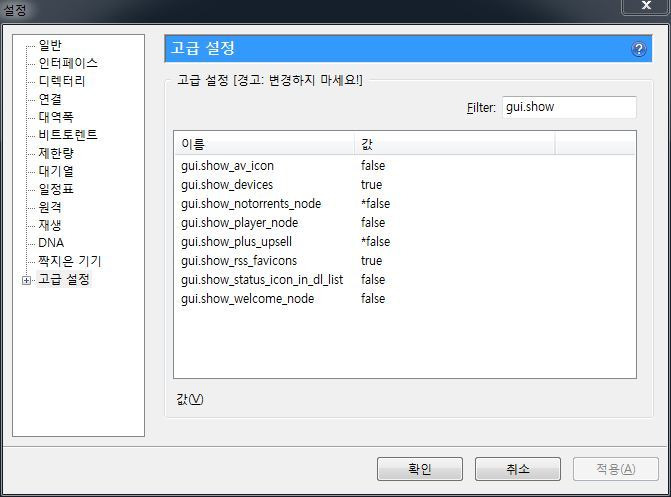The height and width of the screenshot is (497, 671).
Task: Open DNA settings page
Action: 51,243
